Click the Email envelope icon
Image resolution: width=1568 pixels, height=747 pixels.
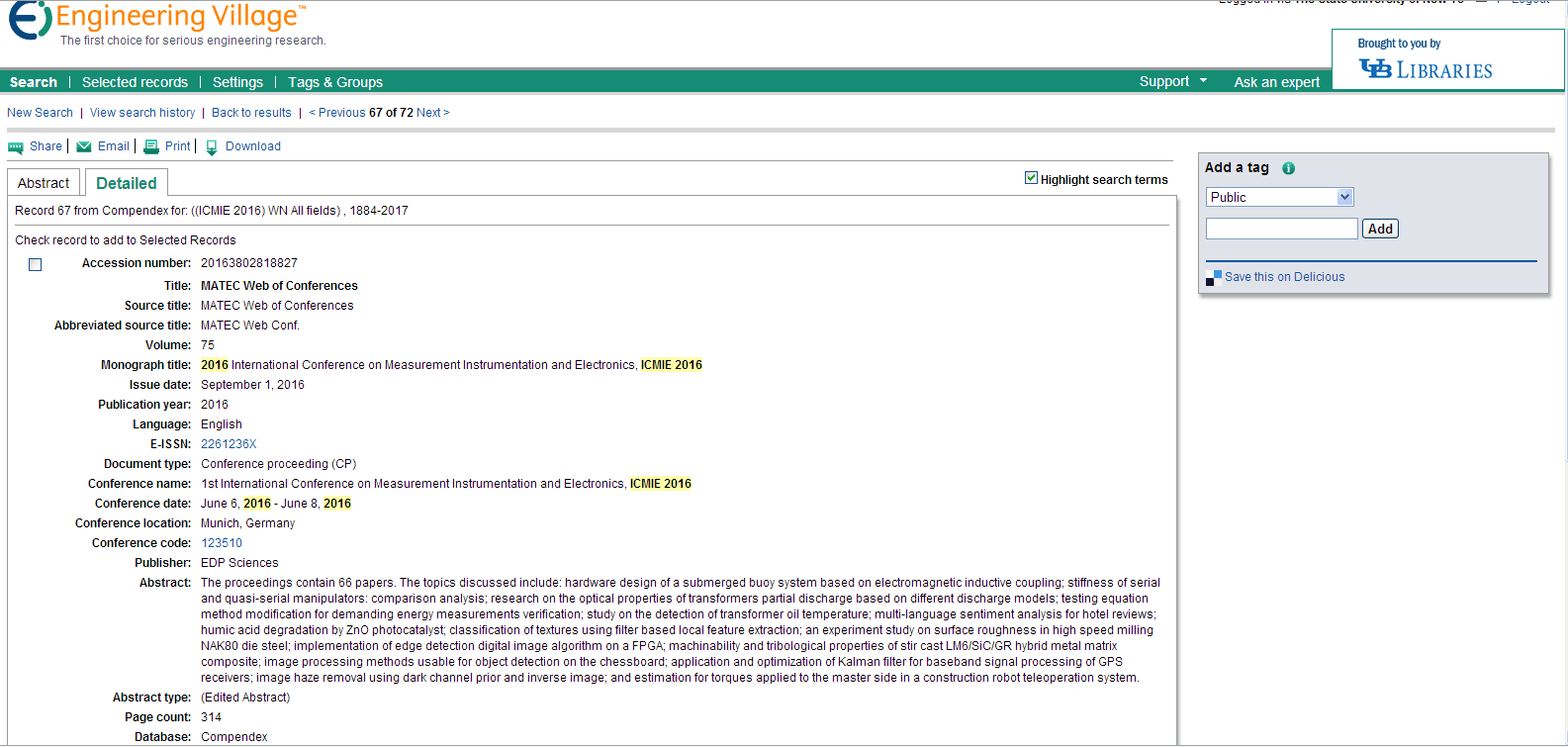(84, 146)
